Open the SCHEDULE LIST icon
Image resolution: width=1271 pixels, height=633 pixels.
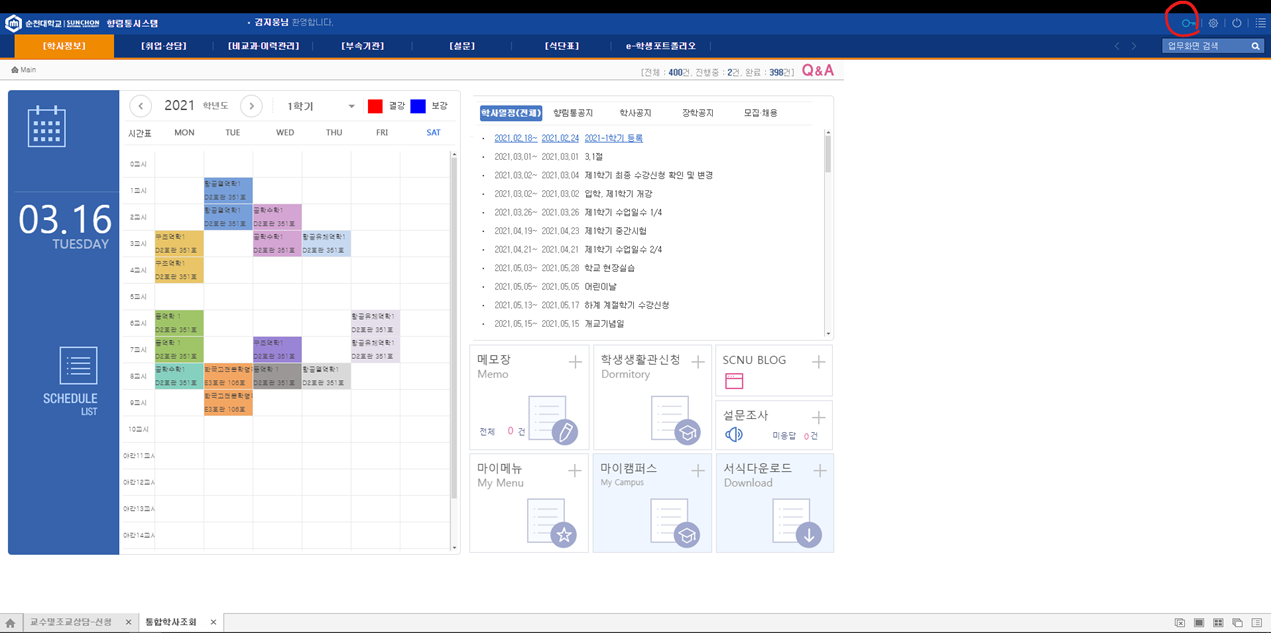pyautogui.click(x=78, y=367)
